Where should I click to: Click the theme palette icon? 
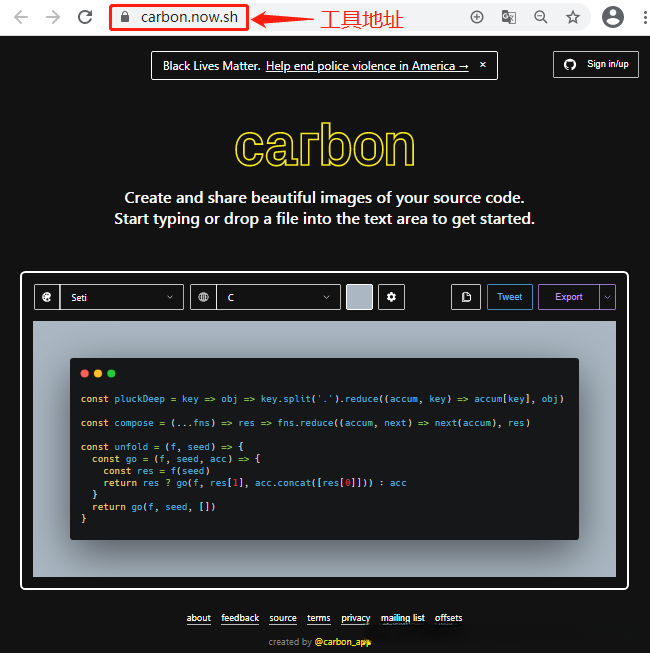point(47,297)
